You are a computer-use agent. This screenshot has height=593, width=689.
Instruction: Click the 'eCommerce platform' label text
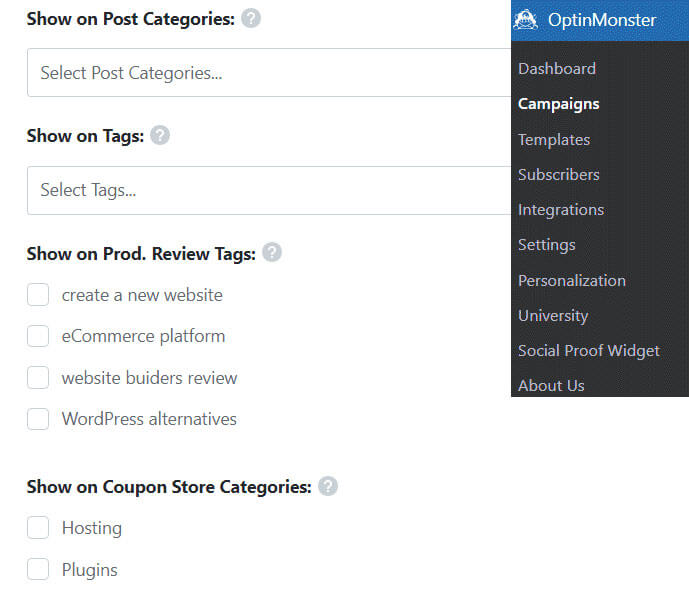pos(143,336)
